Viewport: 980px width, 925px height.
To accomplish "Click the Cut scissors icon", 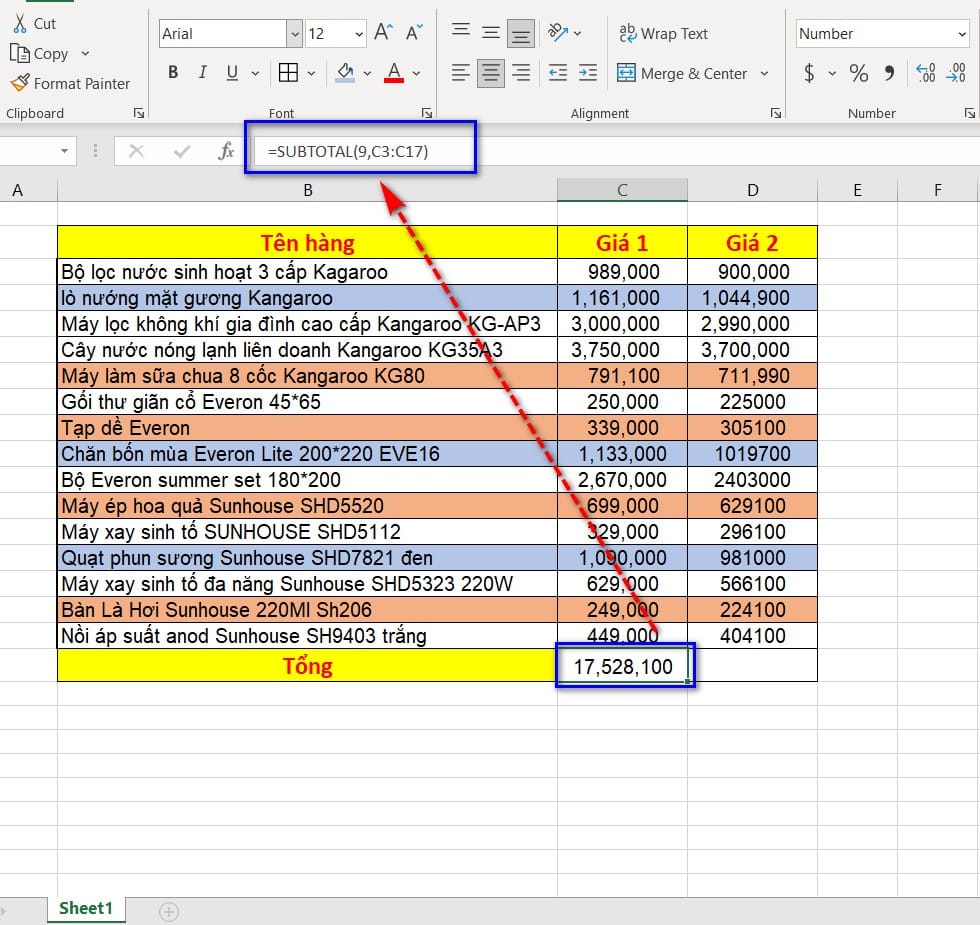I will point(19,23).
